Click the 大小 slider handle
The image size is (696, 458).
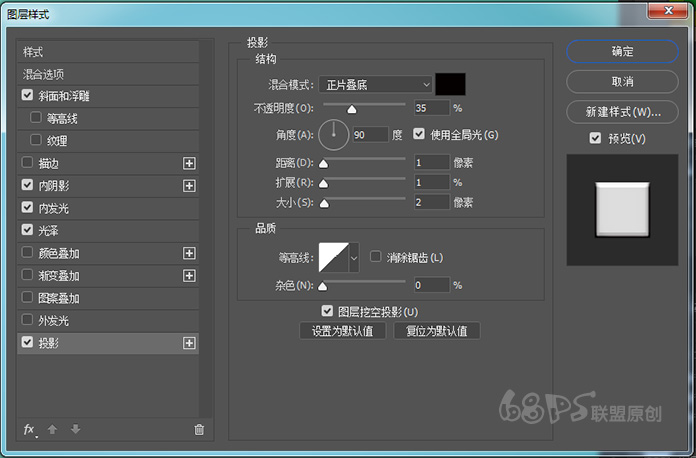[324, 204]
